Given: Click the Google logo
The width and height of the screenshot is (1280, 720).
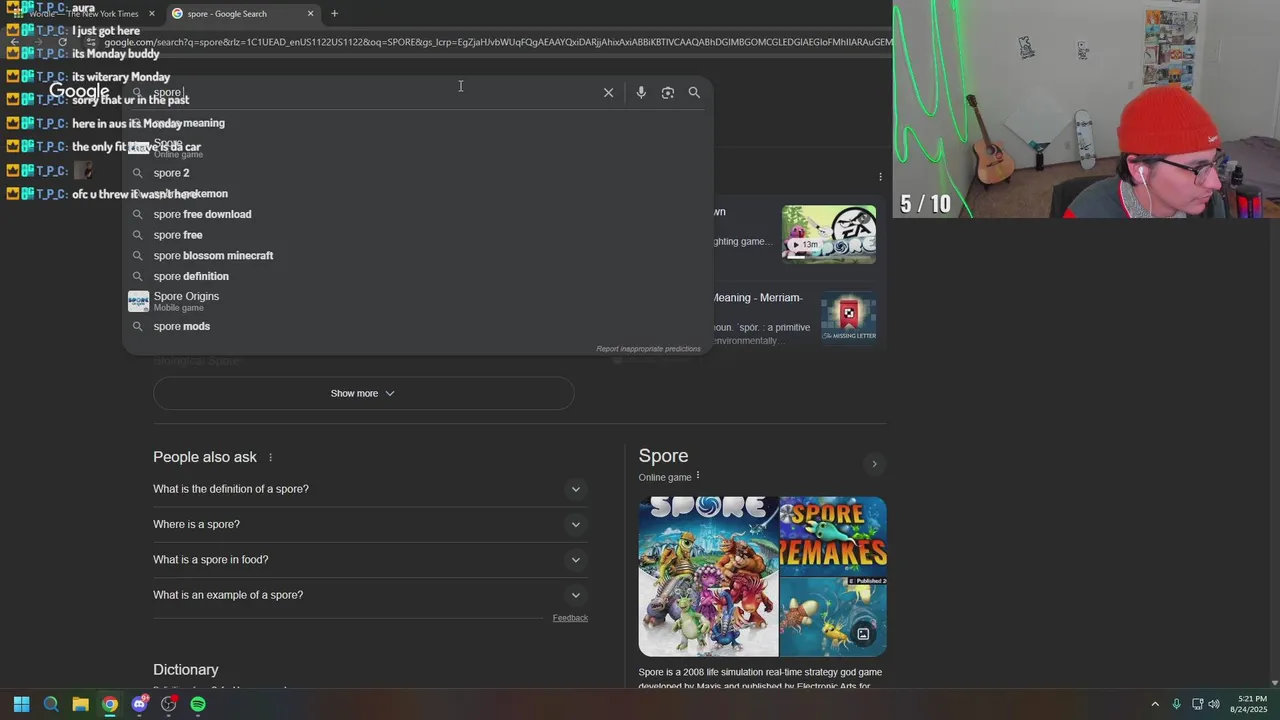Looking at the screenshot, I should point(79,92).
